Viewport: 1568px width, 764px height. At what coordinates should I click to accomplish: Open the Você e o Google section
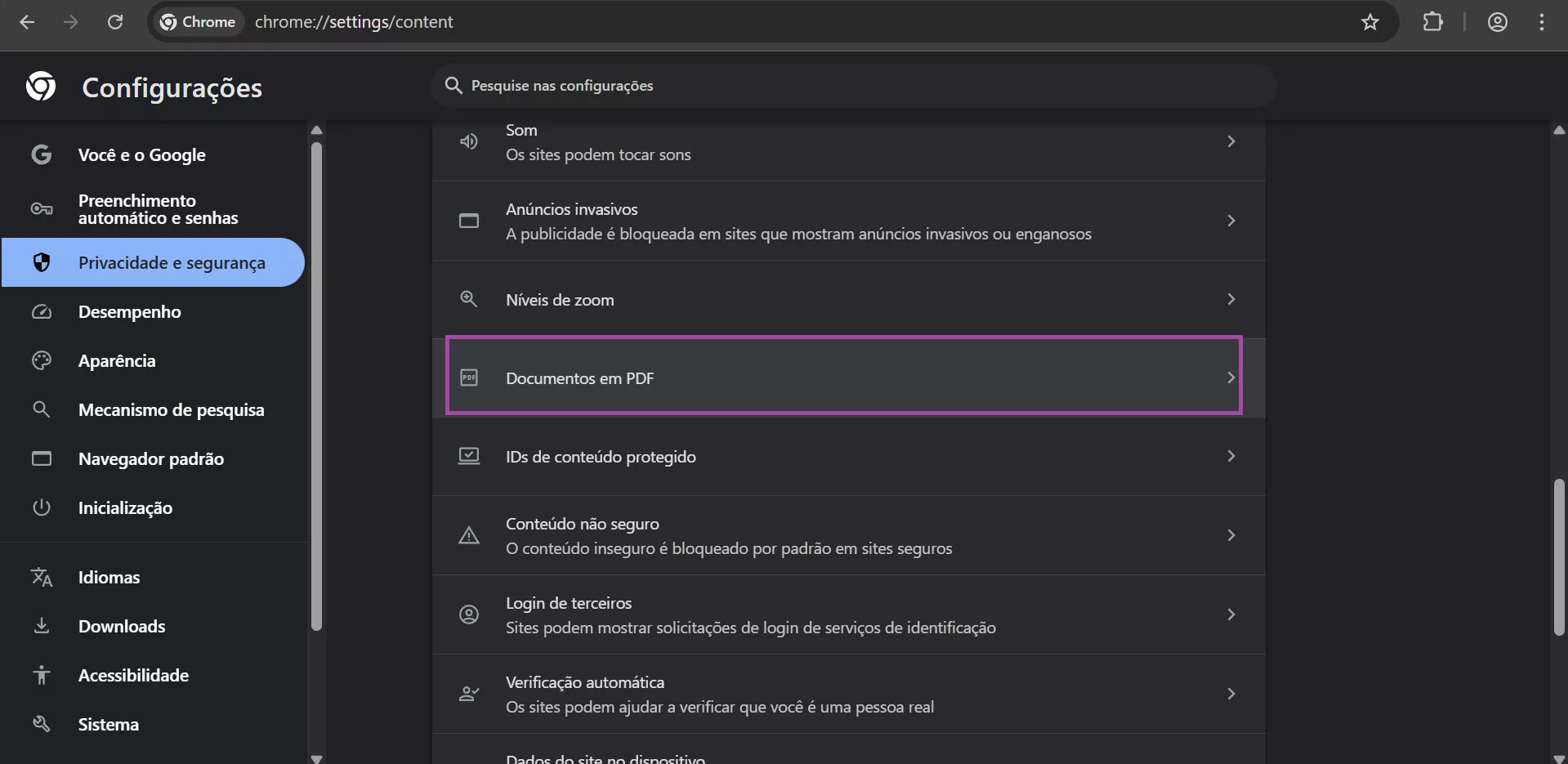coord(141,154)
